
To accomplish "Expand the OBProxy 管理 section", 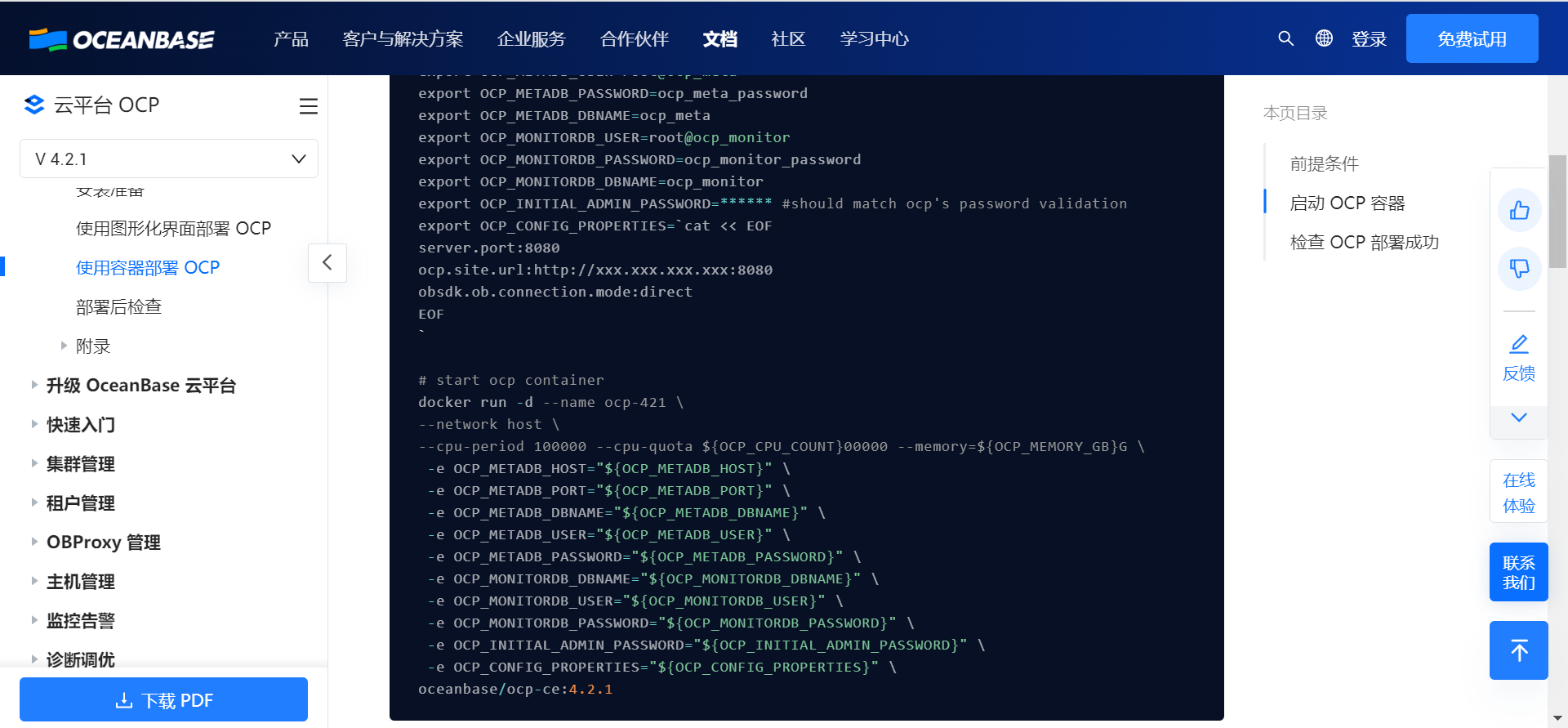I will pyautogui.click(x=34, y=542).
